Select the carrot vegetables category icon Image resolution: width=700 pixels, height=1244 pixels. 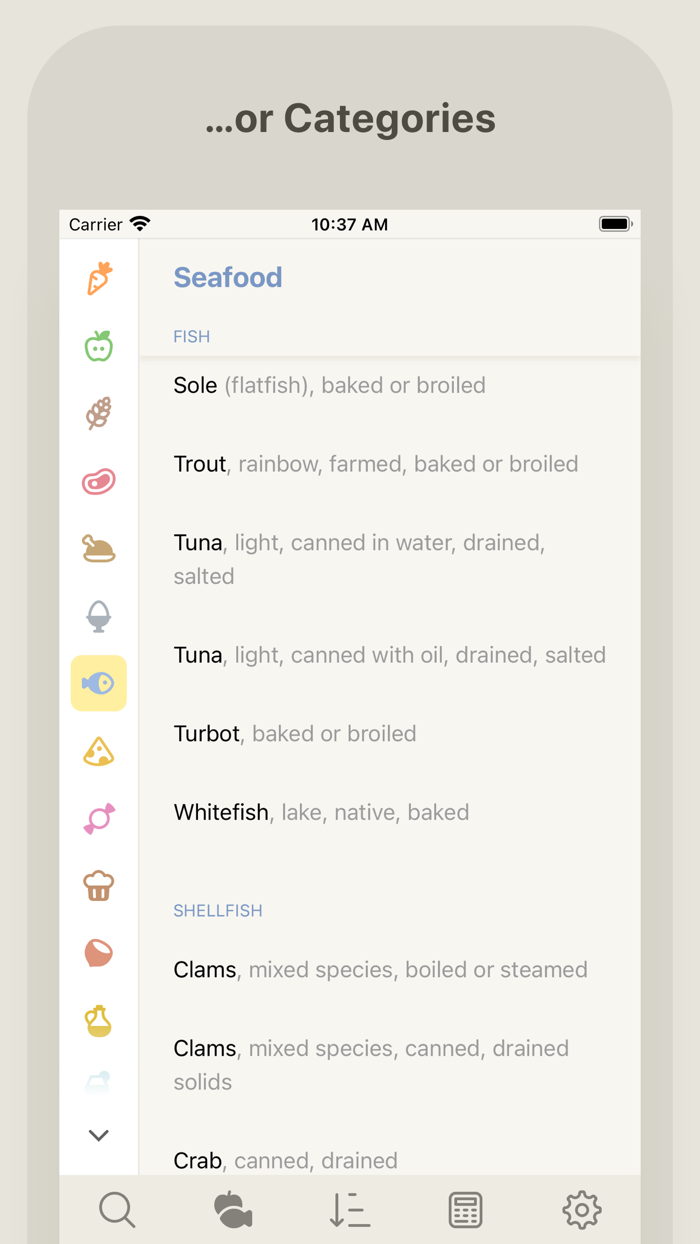99,279
